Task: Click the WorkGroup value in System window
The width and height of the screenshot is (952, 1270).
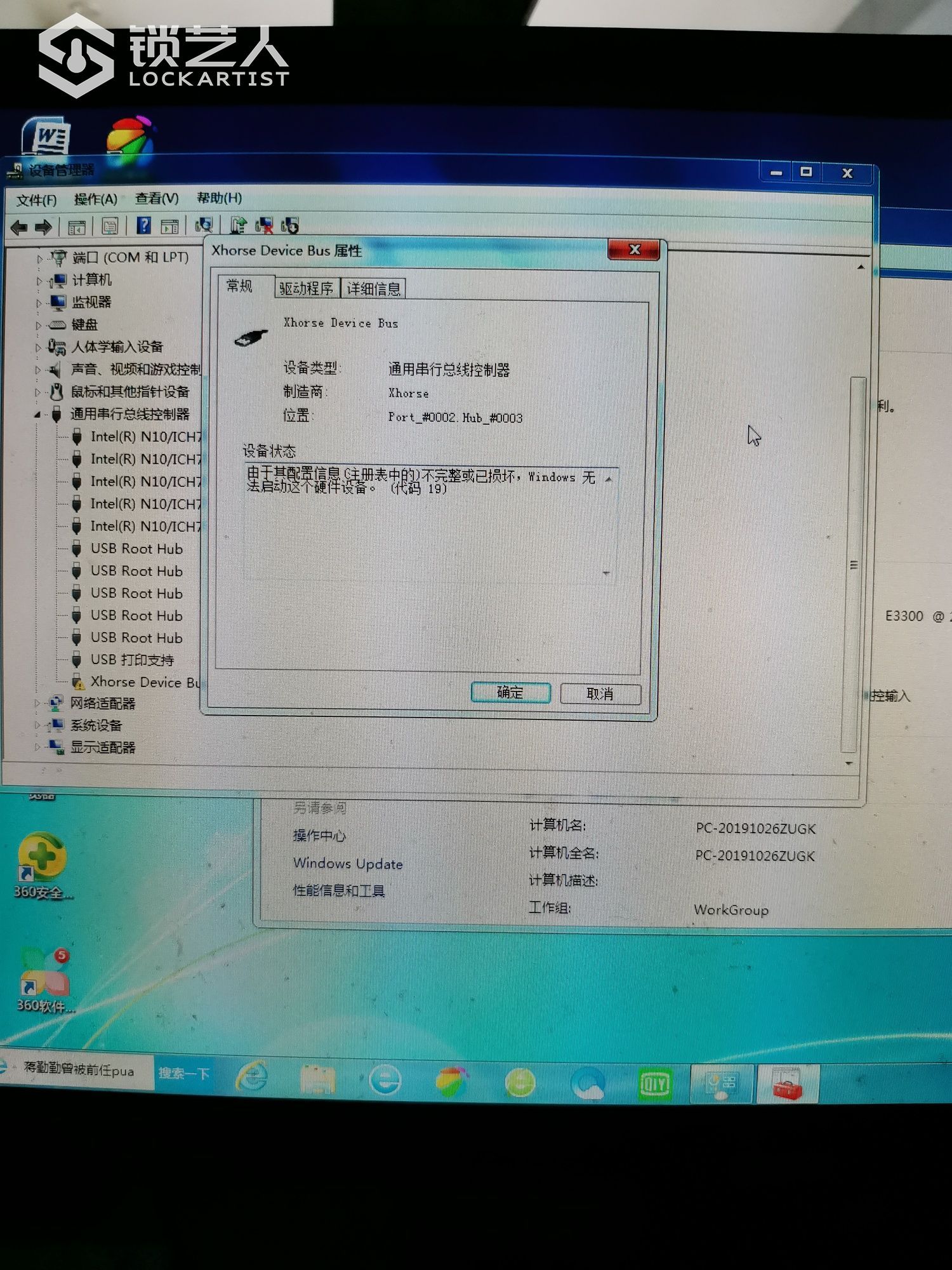Action: (x=731, y=910)
